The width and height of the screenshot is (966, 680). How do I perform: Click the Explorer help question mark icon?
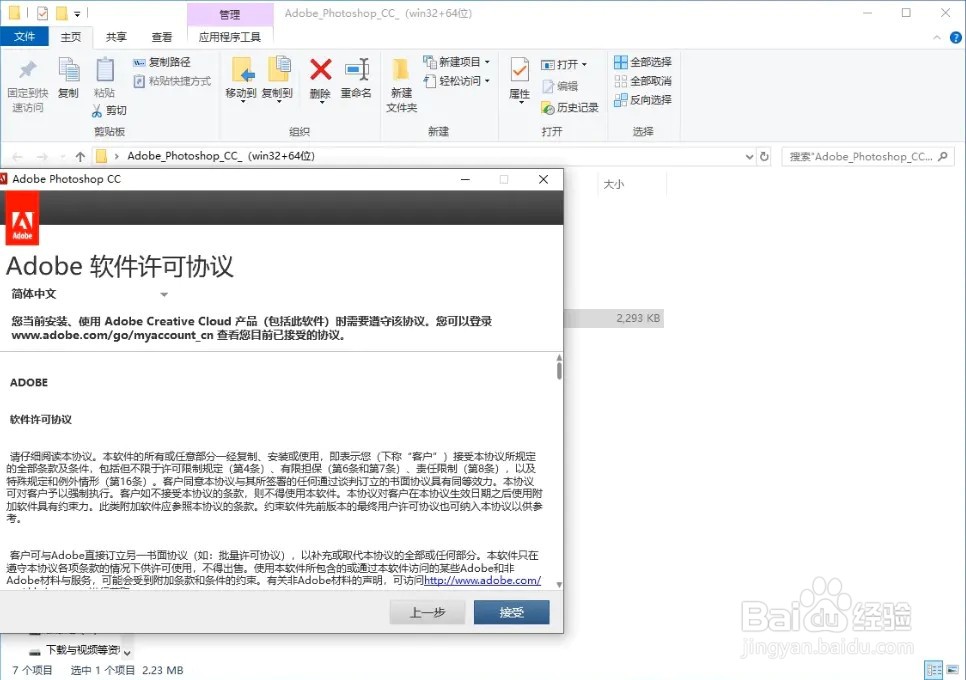tap(956, 38)
